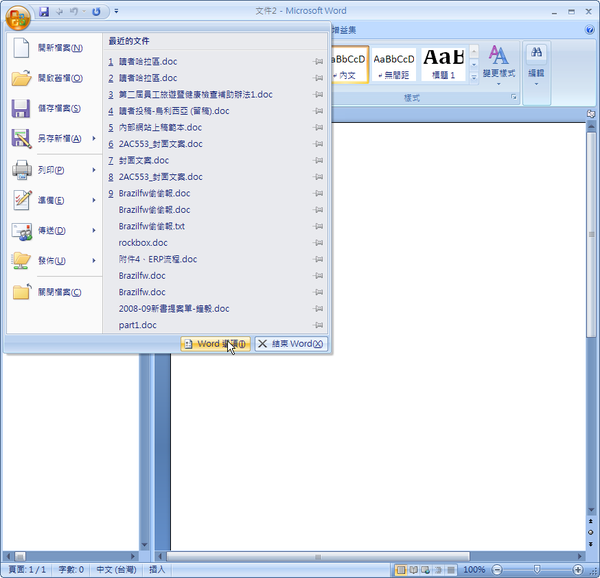
Task: Click the zoom in plus icon
Action: [x=578, y=570]
